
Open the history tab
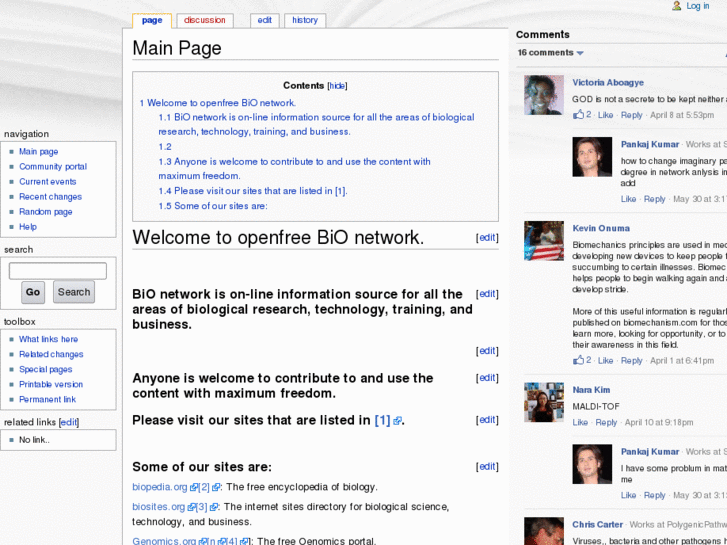point(305,20)
